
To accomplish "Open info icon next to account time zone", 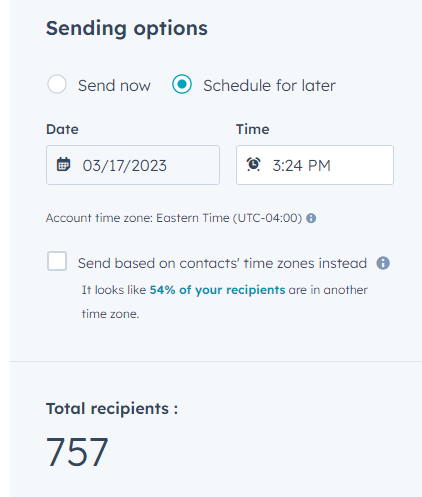I will point(311,218).
